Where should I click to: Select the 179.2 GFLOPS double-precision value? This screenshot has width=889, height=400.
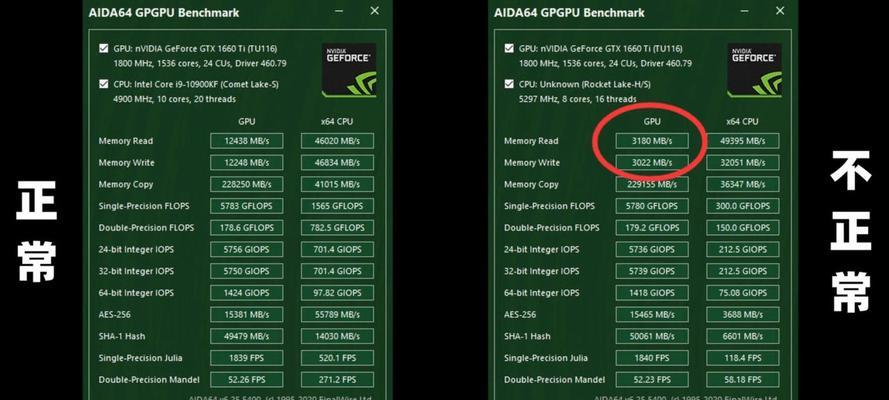(x=652, y=228)
